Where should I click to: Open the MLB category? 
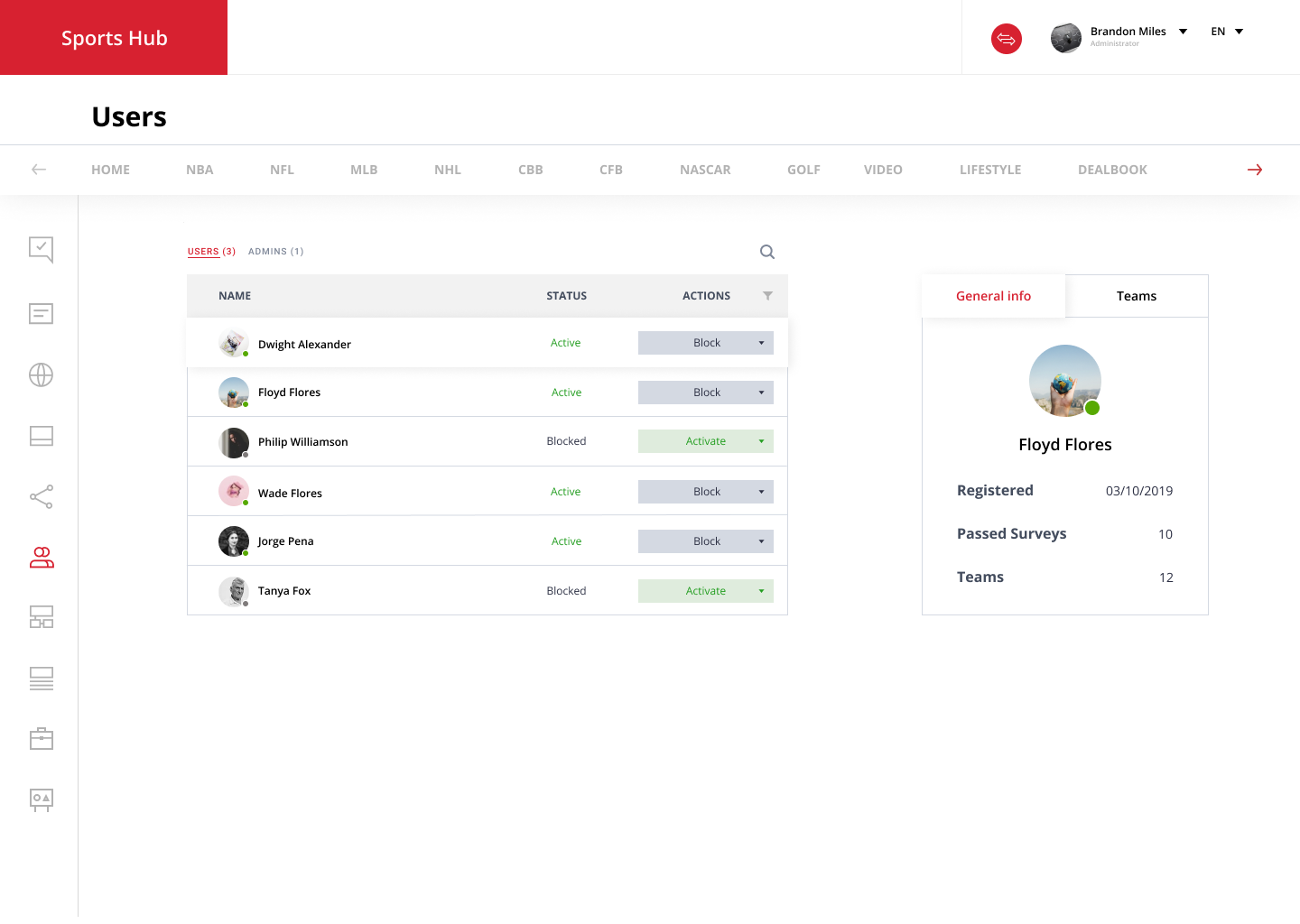tap(364, 170)
